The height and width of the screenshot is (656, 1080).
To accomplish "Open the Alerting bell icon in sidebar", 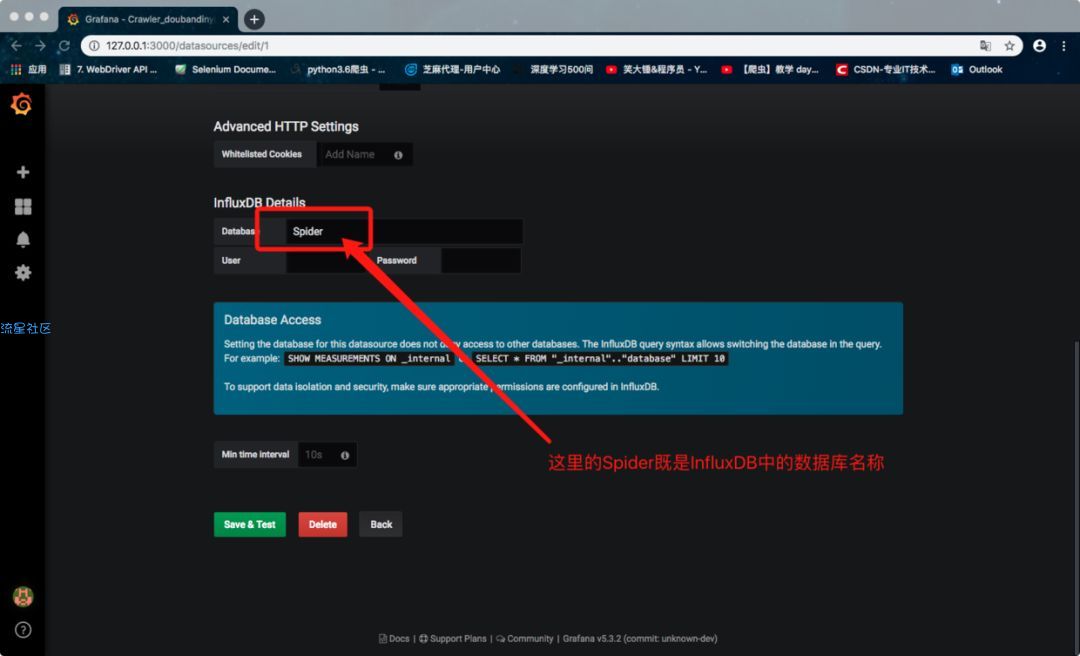I will pos(23,239).
